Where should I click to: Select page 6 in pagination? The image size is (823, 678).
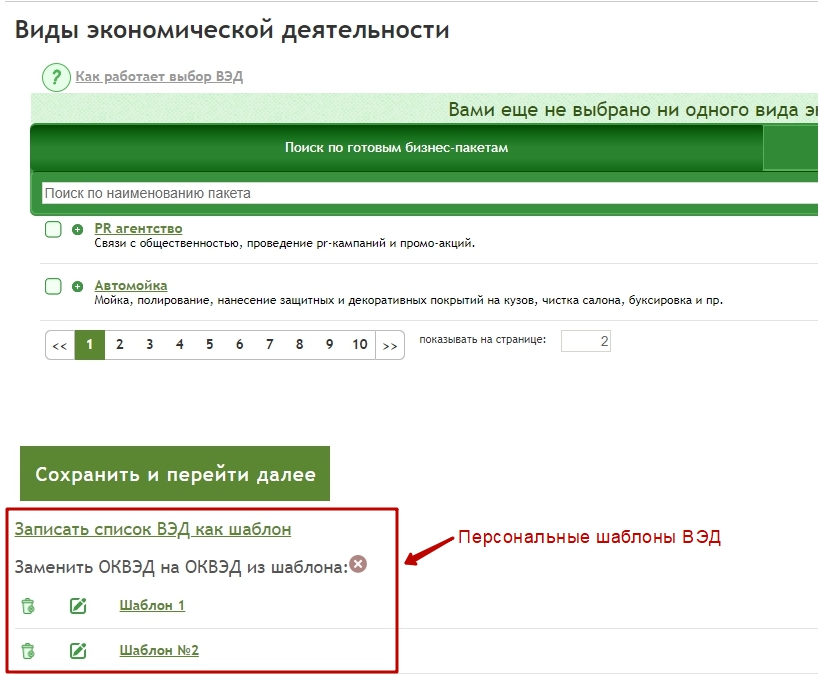click(x=239, y=345)
